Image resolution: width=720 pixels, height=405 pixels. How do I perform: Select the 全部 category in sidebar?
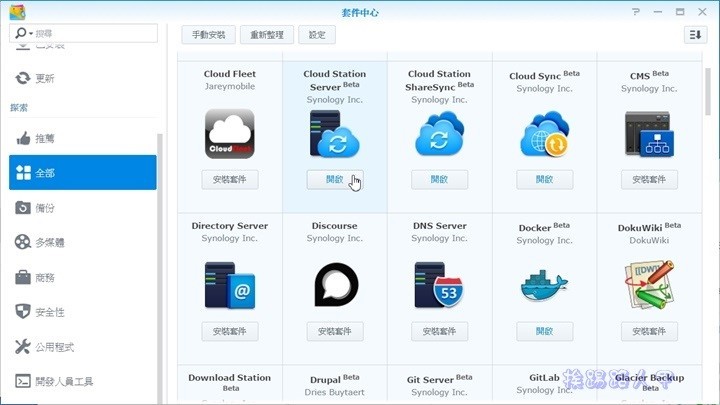pos(83,173)
